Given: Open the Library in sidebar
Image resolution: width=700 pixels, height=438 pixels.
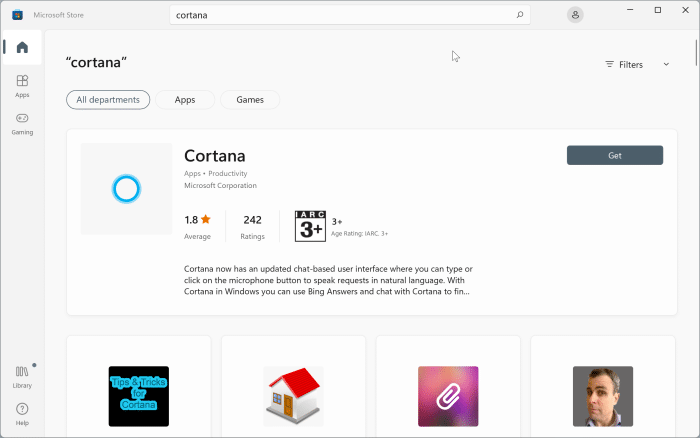Looking at the screenshot, I should coord(22,377).
